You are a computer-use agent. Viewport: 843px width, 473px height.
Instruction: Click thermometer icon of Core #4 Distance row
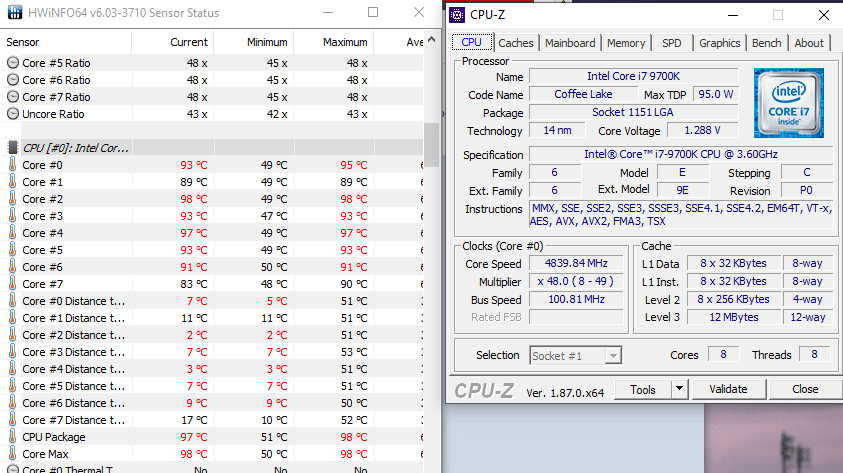[x=12, y=369]
